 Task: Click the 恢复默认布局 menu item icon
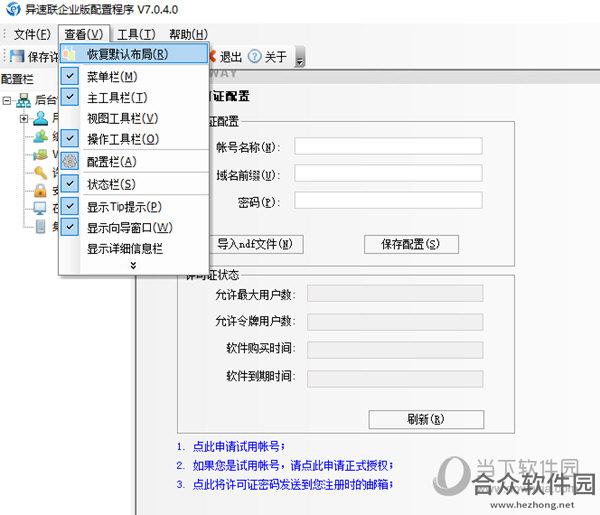[x=69, y=54]
